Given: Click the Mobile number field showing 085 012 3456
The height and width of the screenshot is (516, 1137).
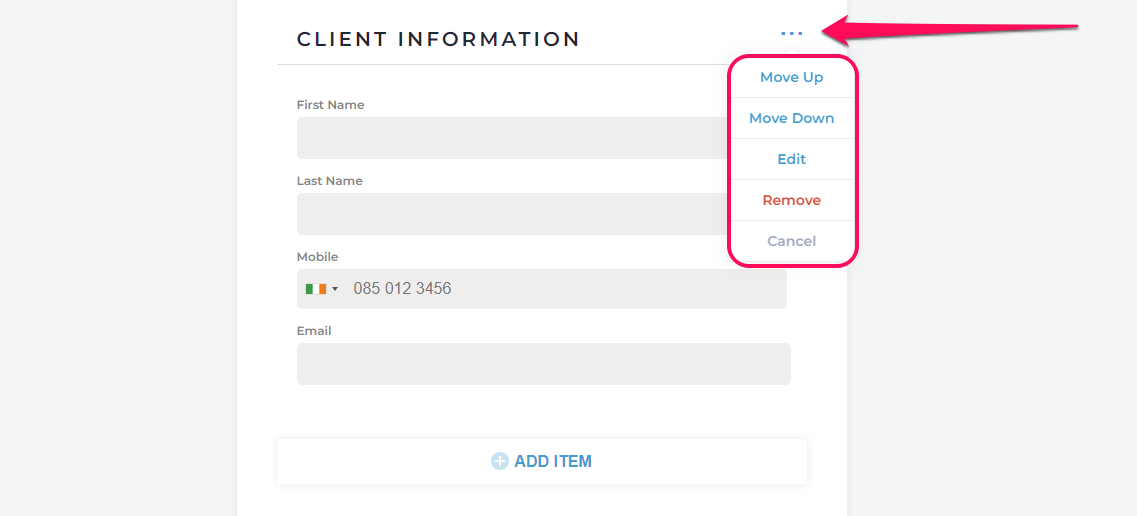Looking at the screenshot, I should pos(542,289).
